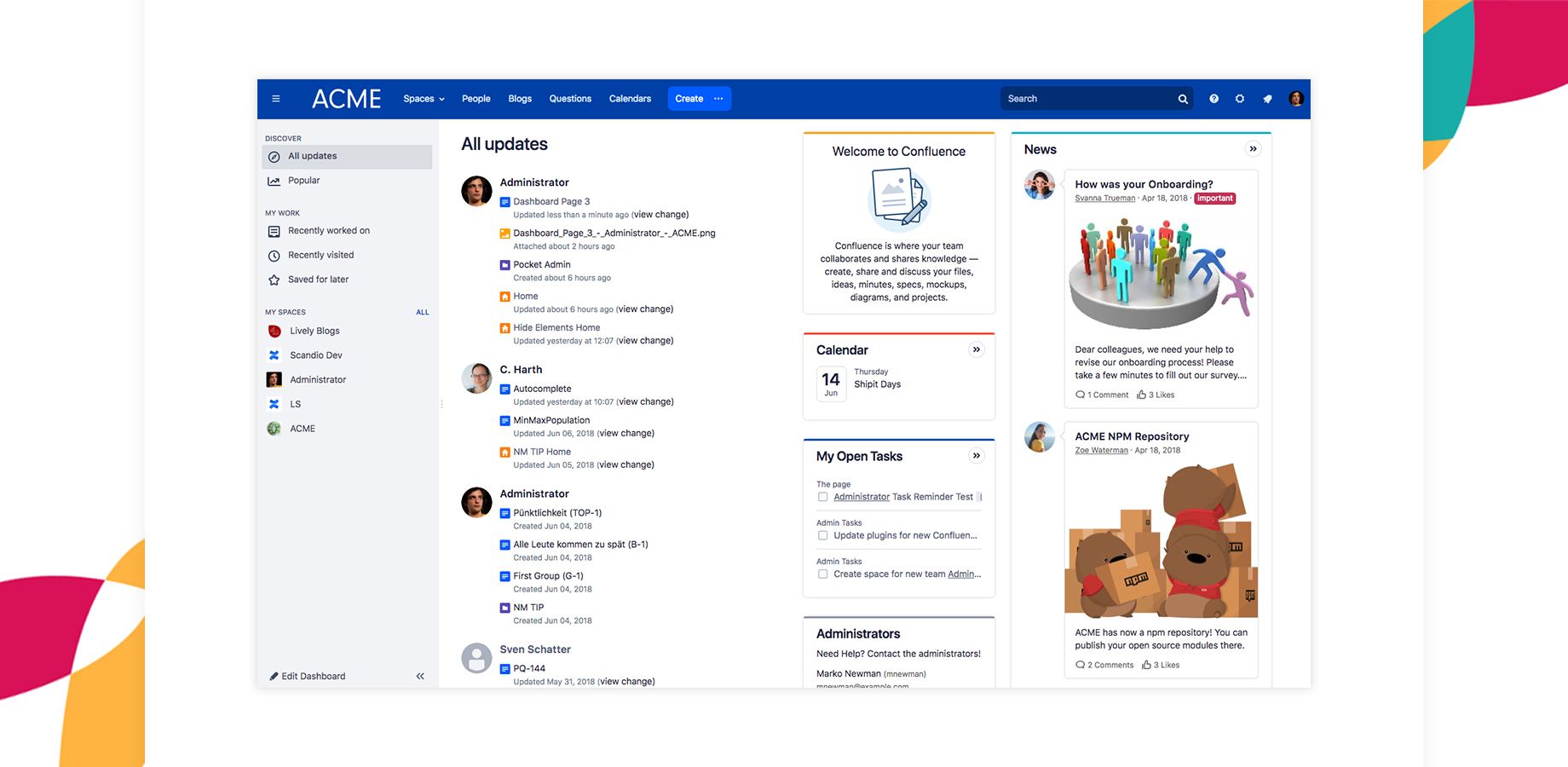Check the Update plugins for new Confluence task
Viewport: 1568px width, 767px height.
(822, 536)
